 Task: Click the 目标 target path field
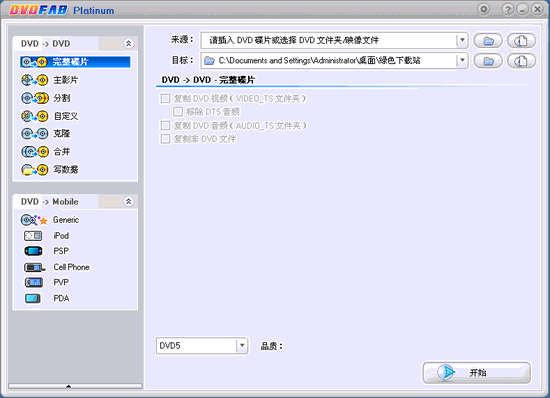[334, 61]
